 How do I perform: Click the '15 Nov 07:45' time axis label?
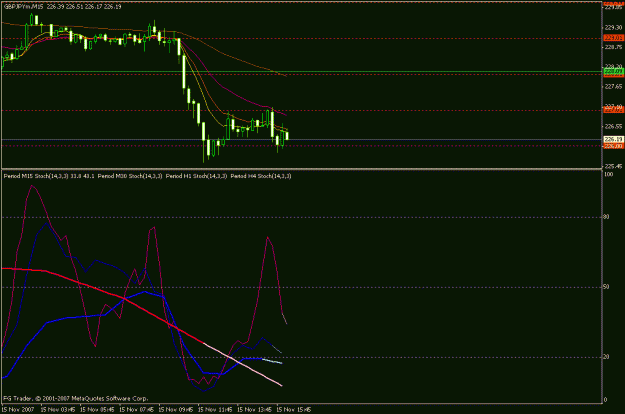[137, 409]
